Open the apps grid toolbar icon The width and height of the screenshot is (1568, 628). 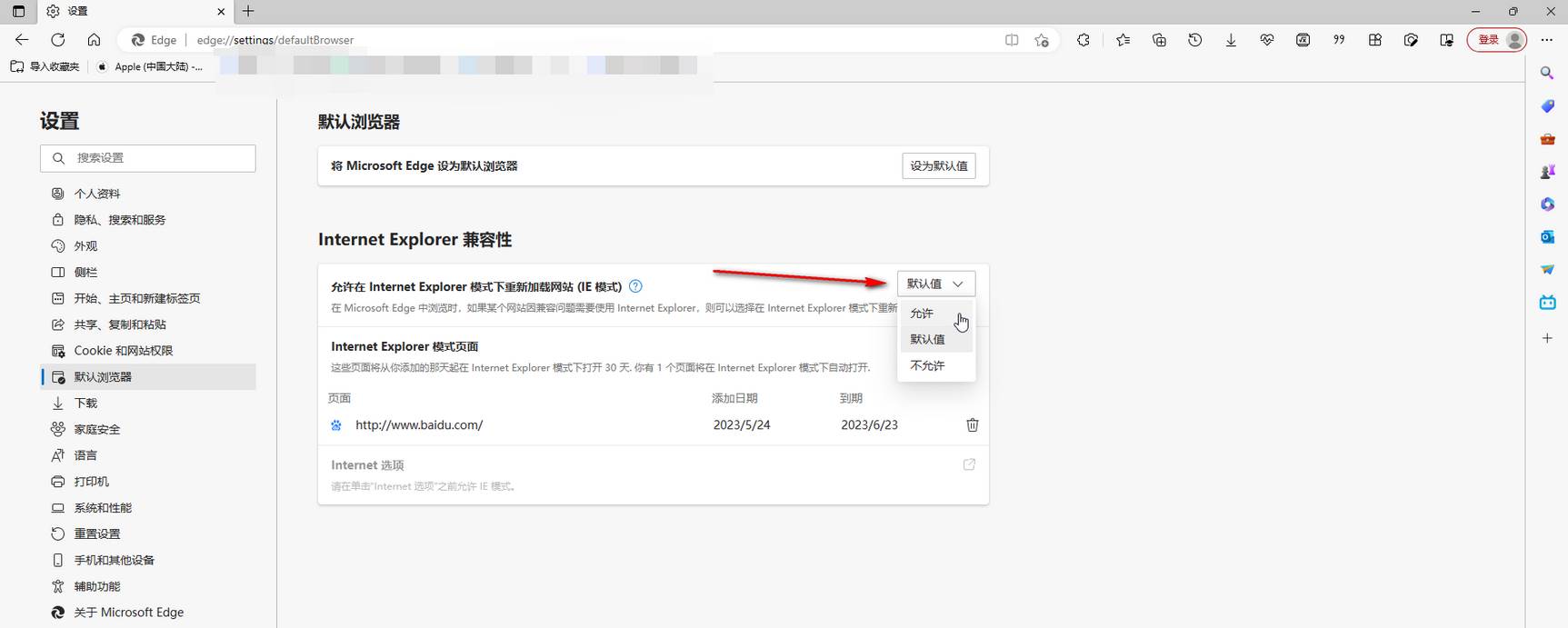tap(1375, 40)
